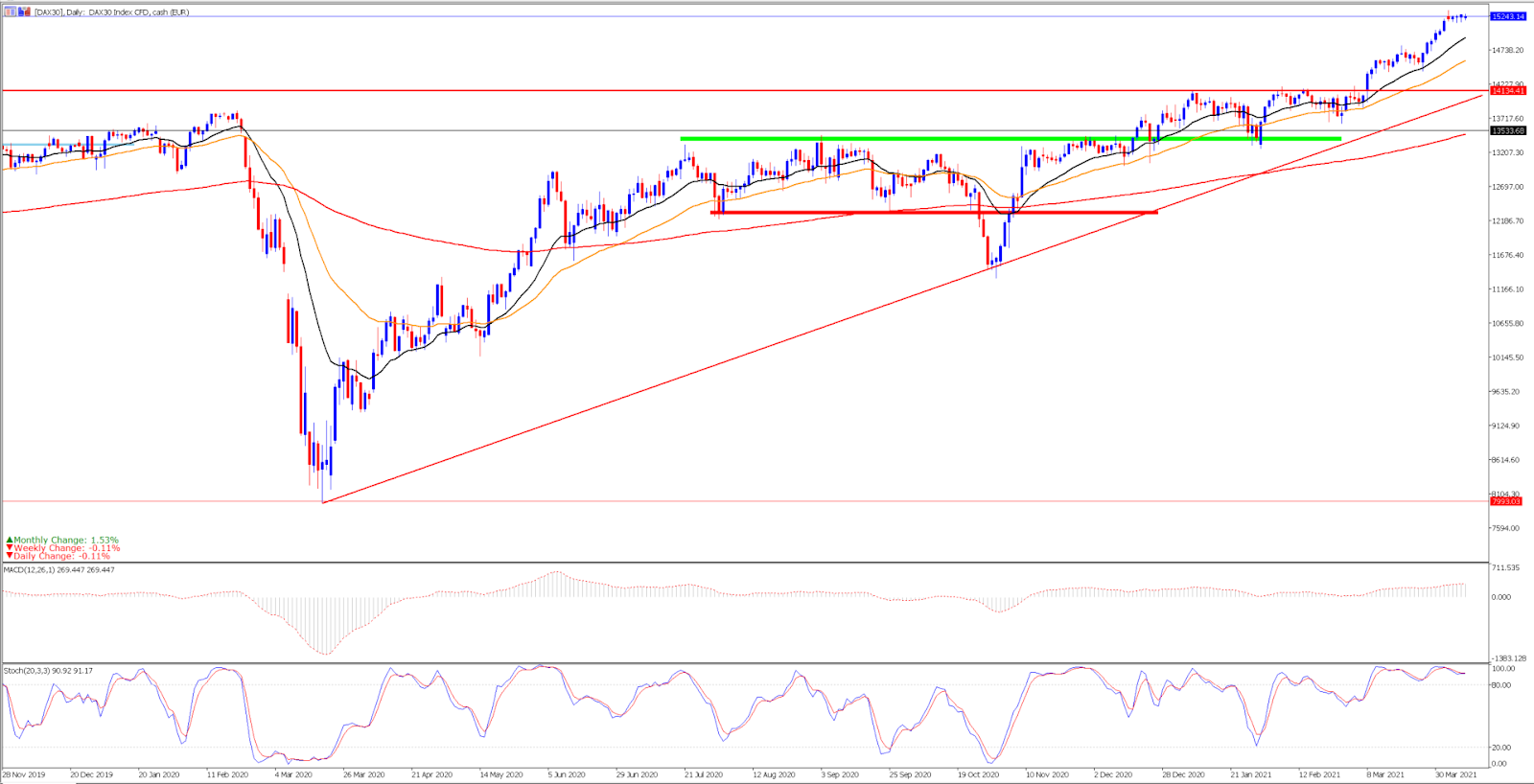Click the 14 May 2020 date label
Viewport: 1534px width, 784px height.
click(x=501, y=774)
